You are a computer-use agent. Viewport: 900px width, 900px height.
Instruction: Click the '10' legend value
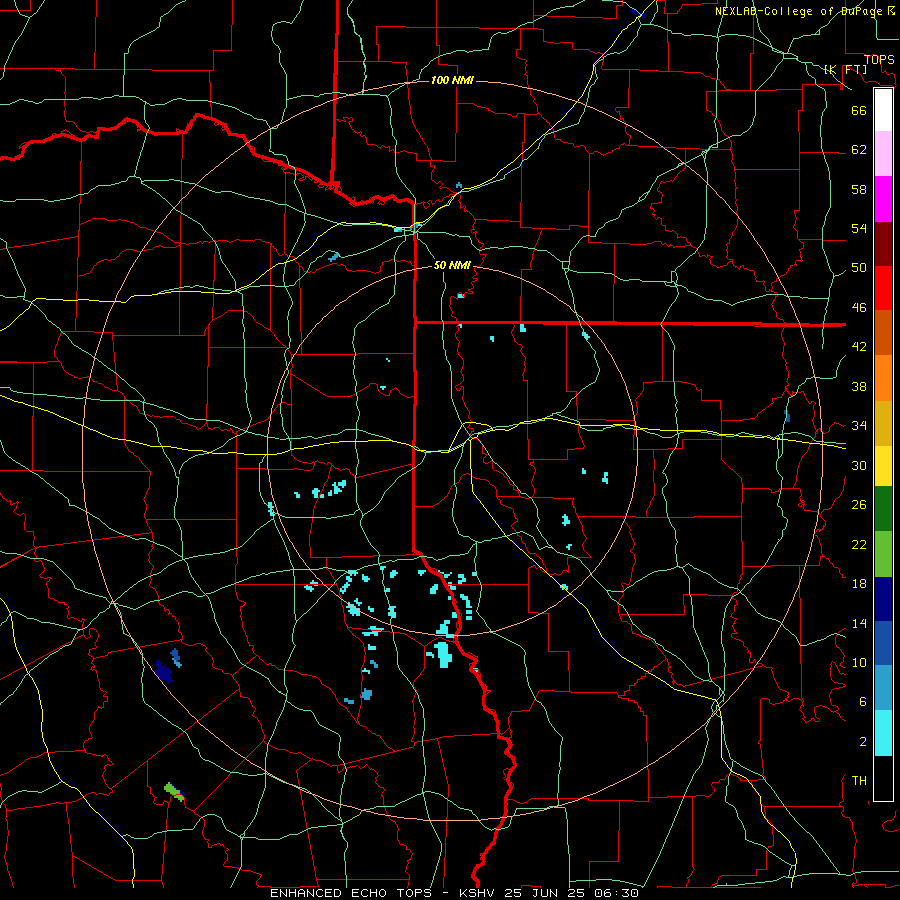tap(859, 663)
